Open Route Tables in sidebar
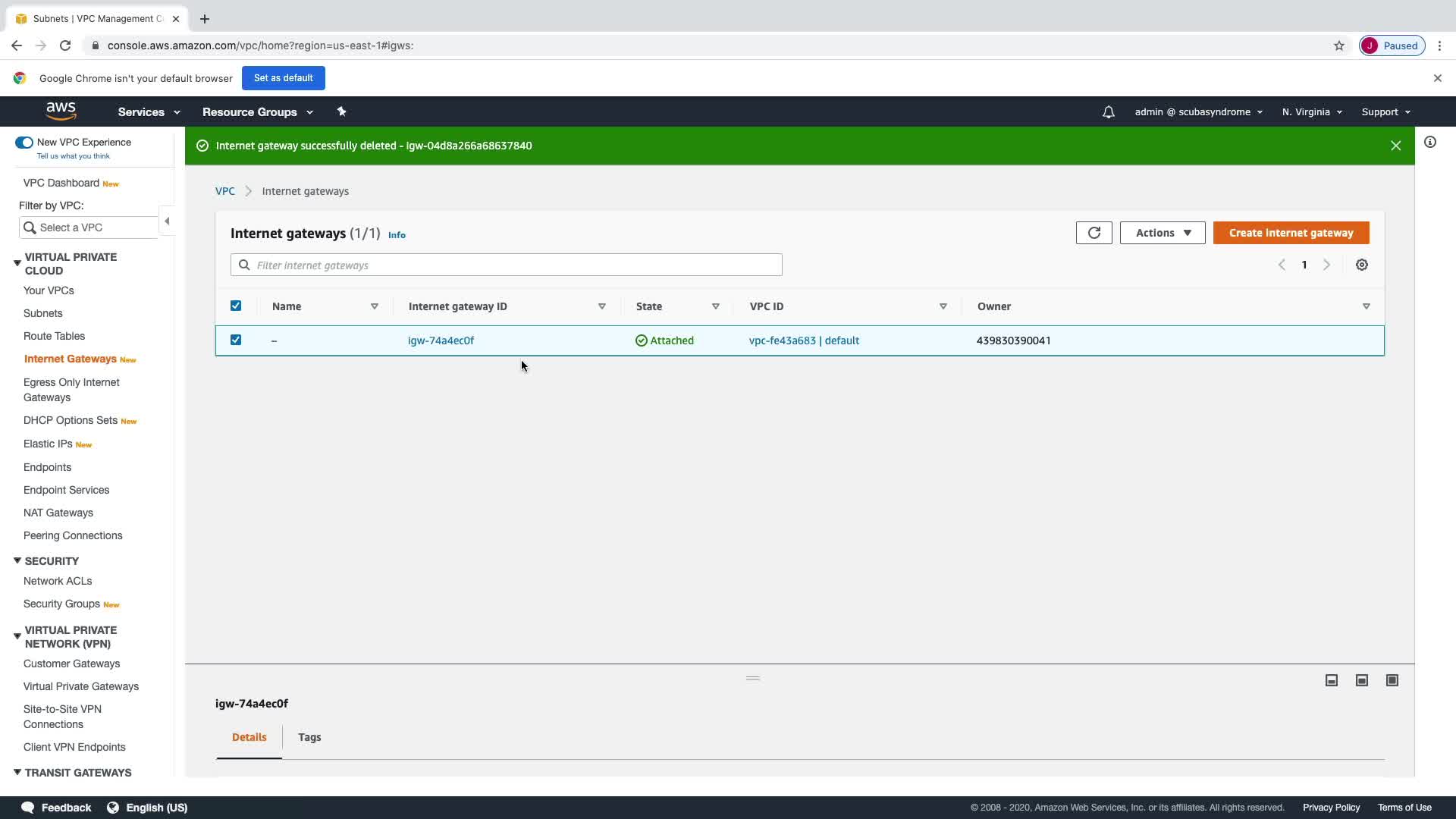Image resolution: width=1456 pixels, height=819 pixels. point(54,336)
